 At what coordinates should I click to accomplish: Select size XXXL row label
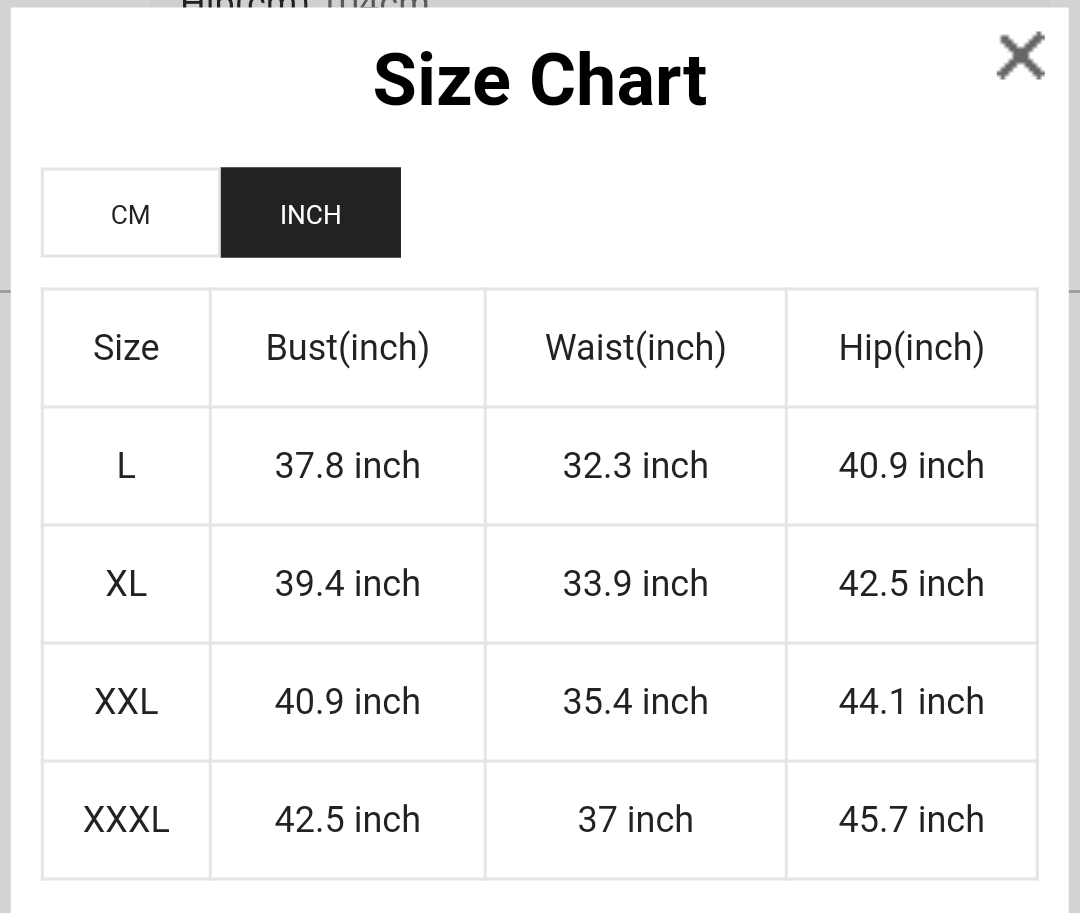[125, 819]
